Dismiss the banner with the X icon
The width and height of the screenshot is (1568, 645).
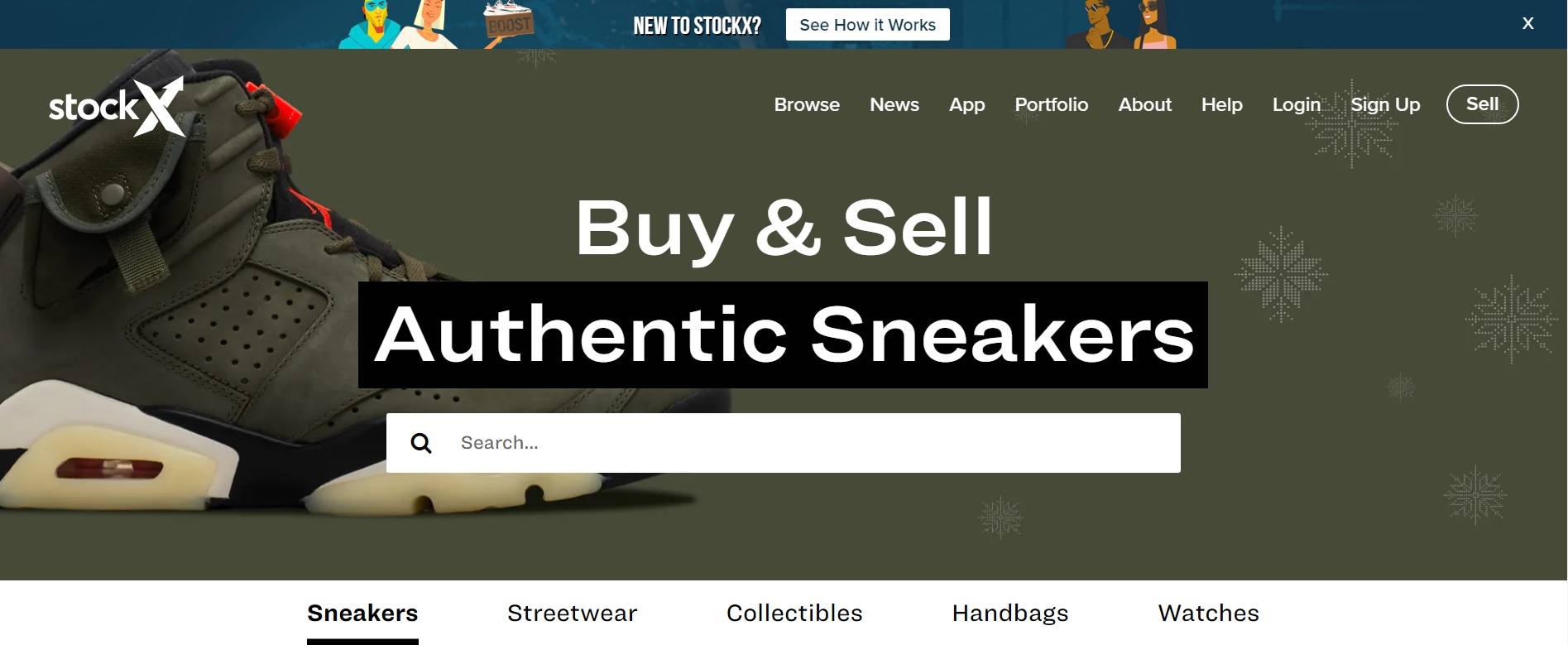(1527, 23)
